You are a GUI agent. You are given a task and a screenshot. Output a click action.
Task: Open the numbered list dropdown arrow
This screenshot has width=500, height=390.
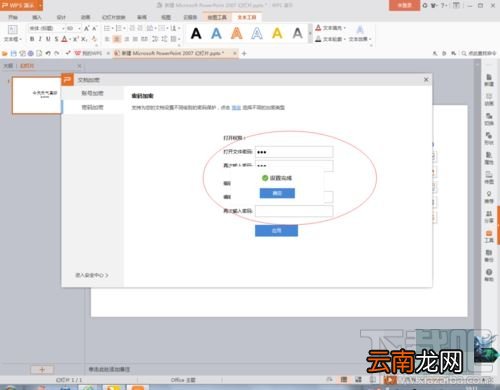click(x=124, y=28)
